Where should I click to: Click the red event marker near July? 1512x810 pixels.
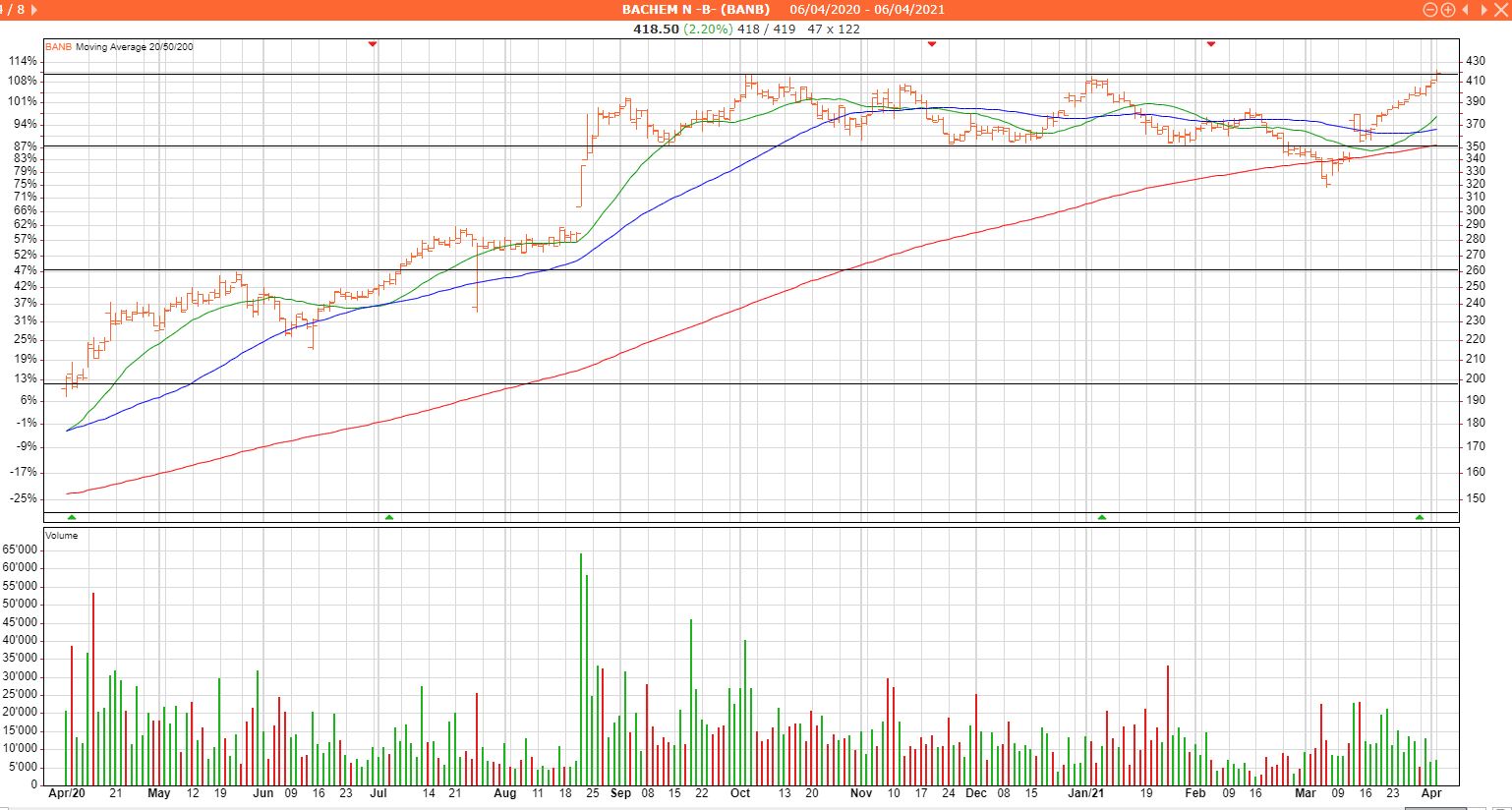[372, 44]
